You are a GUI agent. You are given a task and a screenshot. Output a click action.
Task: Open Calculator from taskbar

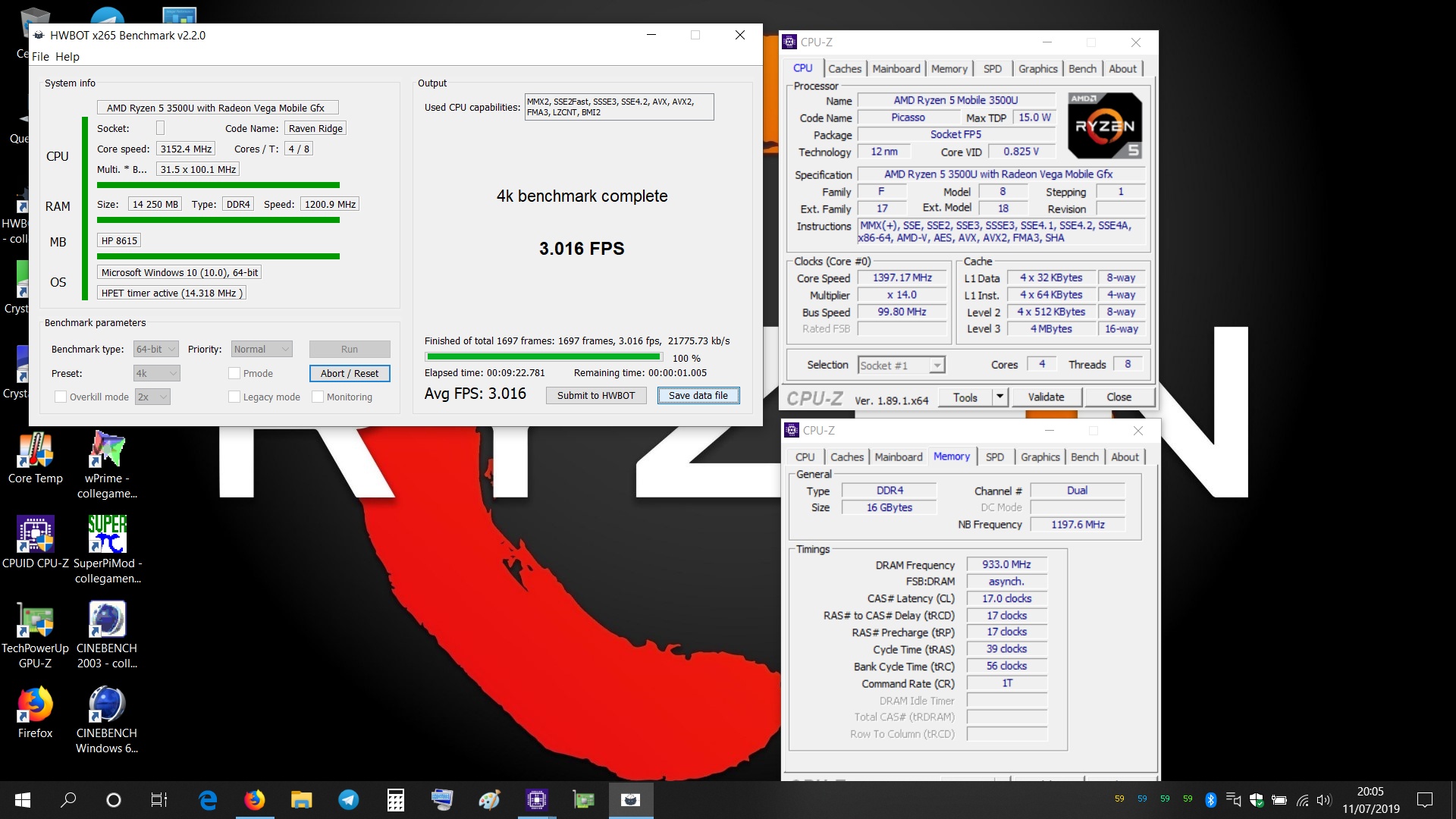coord(395,800)
